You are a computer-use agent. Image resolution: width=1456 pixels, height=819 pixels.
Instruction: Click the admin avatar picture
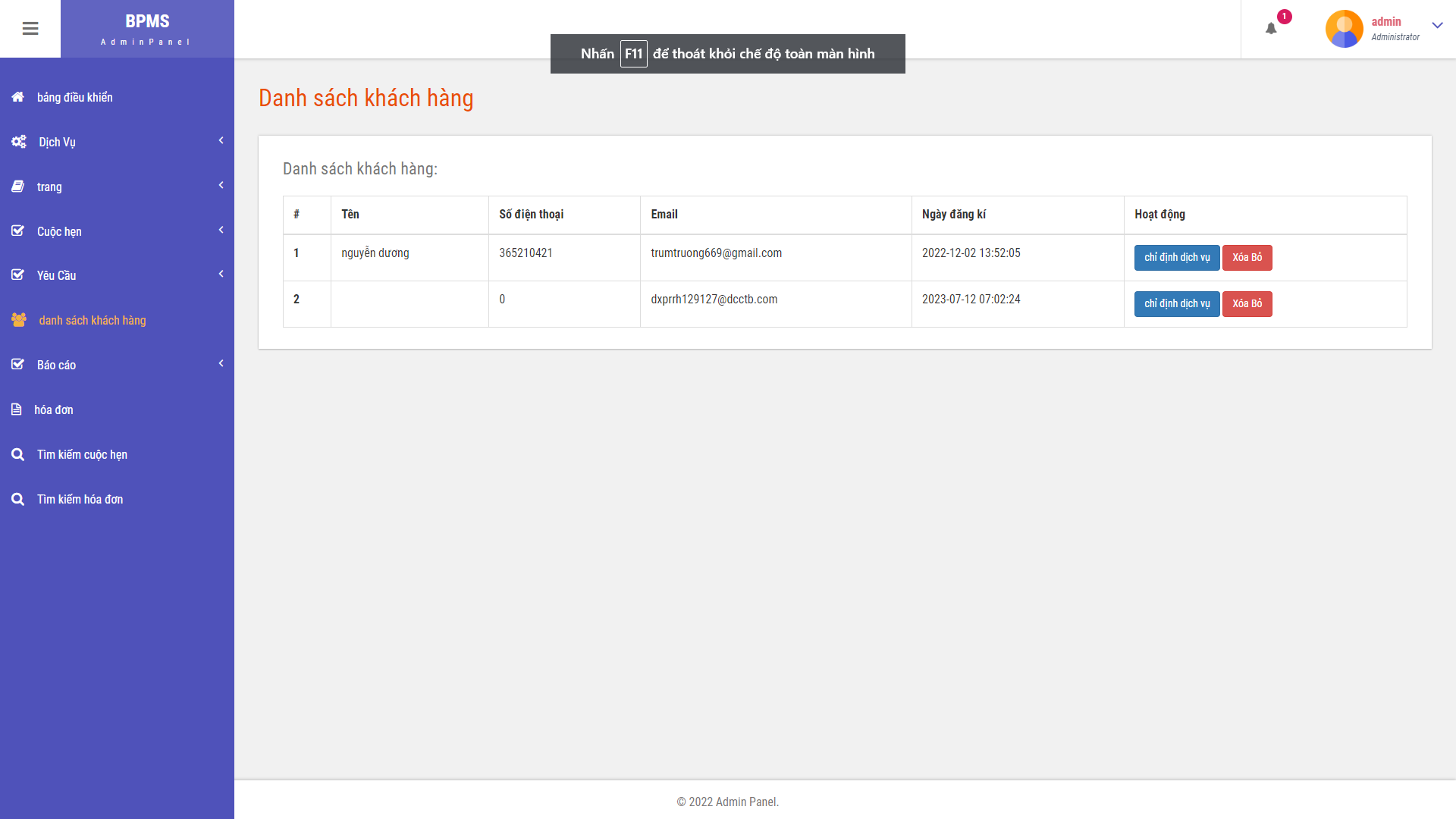tap(1344, 29)
